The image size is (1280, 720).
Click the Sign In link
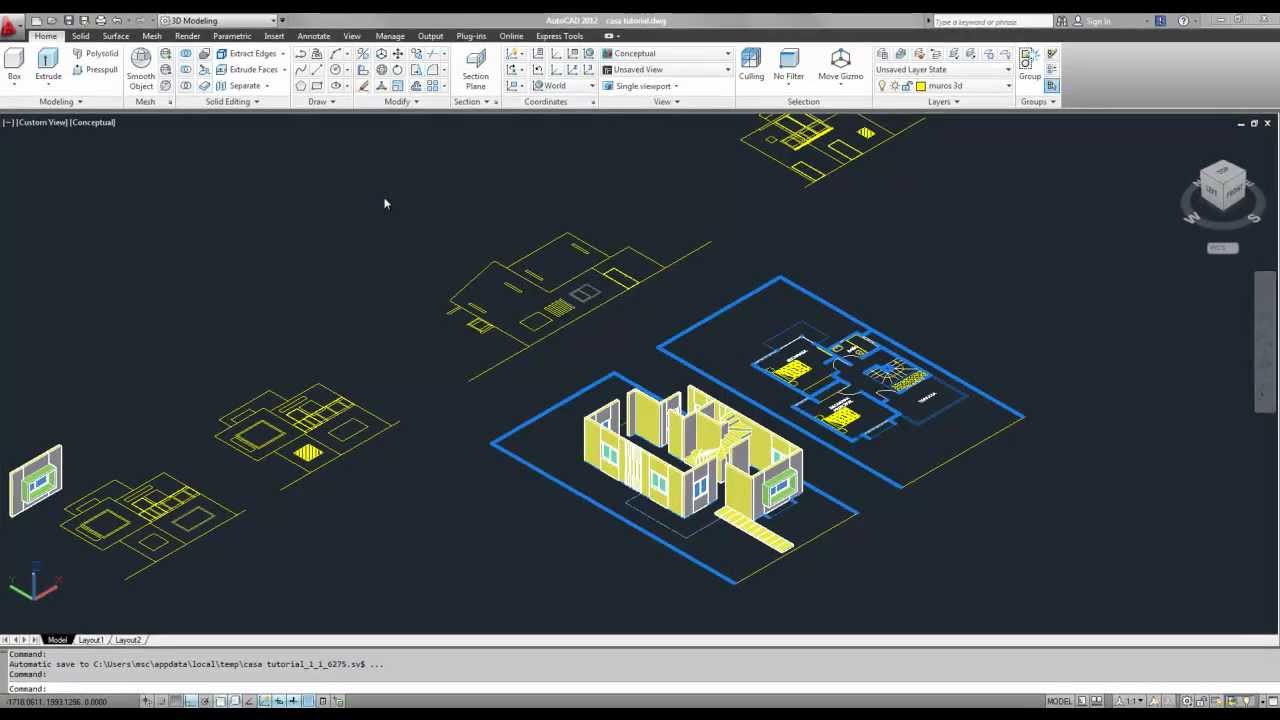pos(1098,21)
